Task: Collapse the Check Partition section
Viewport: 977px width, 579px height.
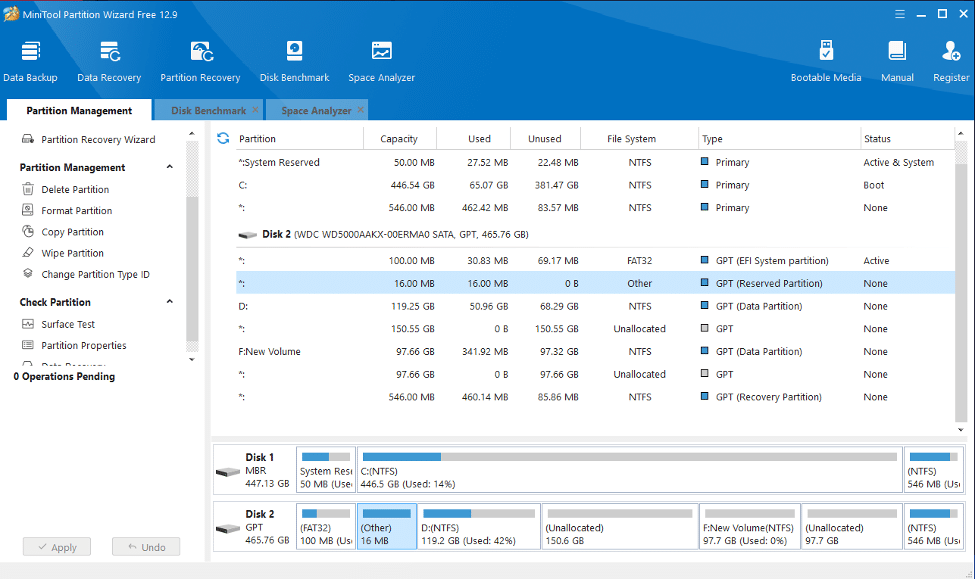Action: (169, 302)
